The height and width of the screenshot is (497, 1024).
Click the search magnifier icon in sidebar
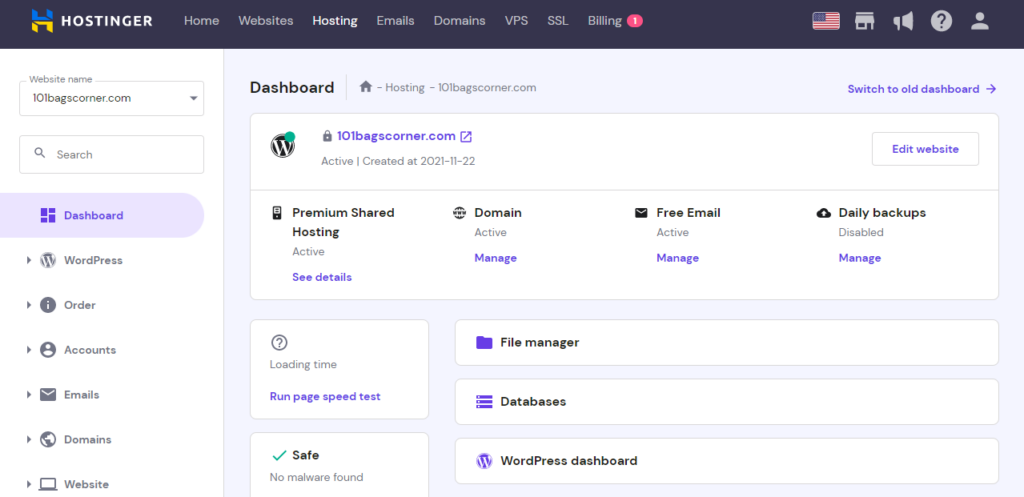40,153
